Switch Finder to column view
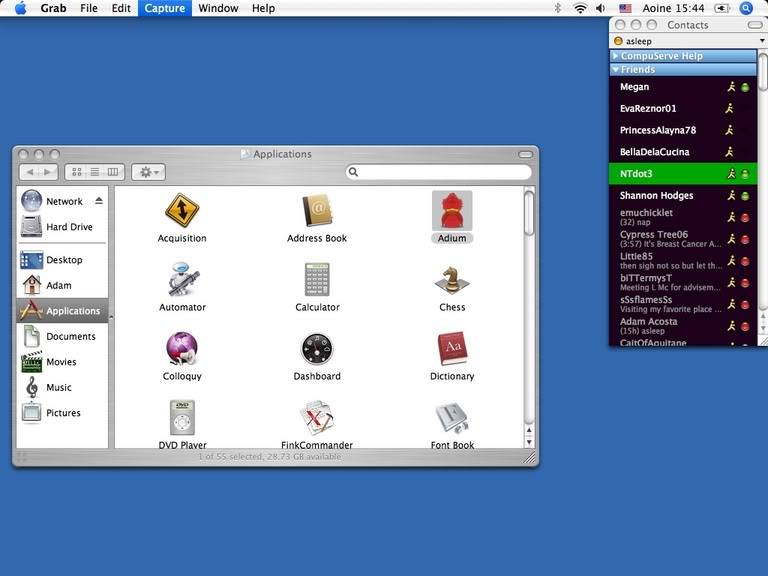Viewport: 768px width, 576px height. coord(113,172)
